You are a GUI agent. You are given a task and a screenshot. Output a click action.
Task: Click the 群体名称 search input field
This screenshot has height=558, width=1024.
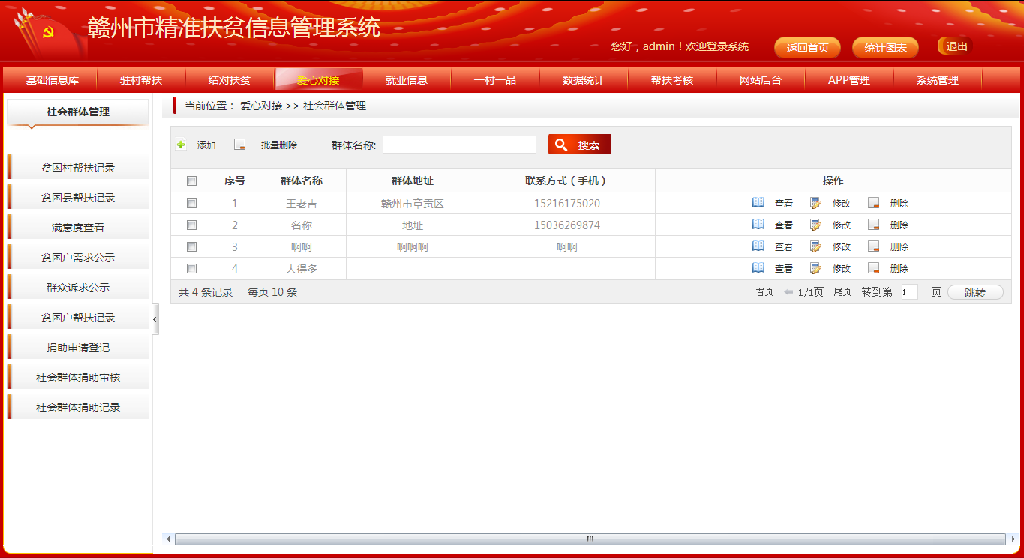click(459, 144)
